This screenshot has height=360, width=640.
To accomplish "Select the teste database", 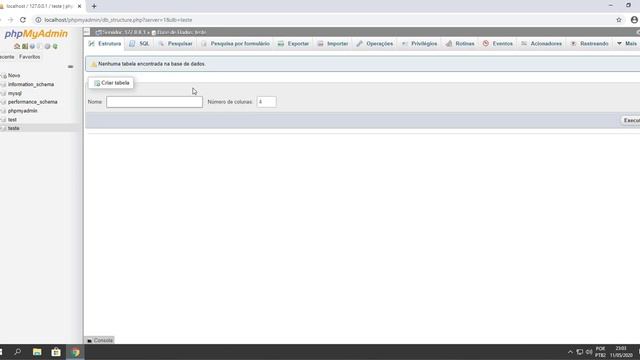I will point(13,128).
